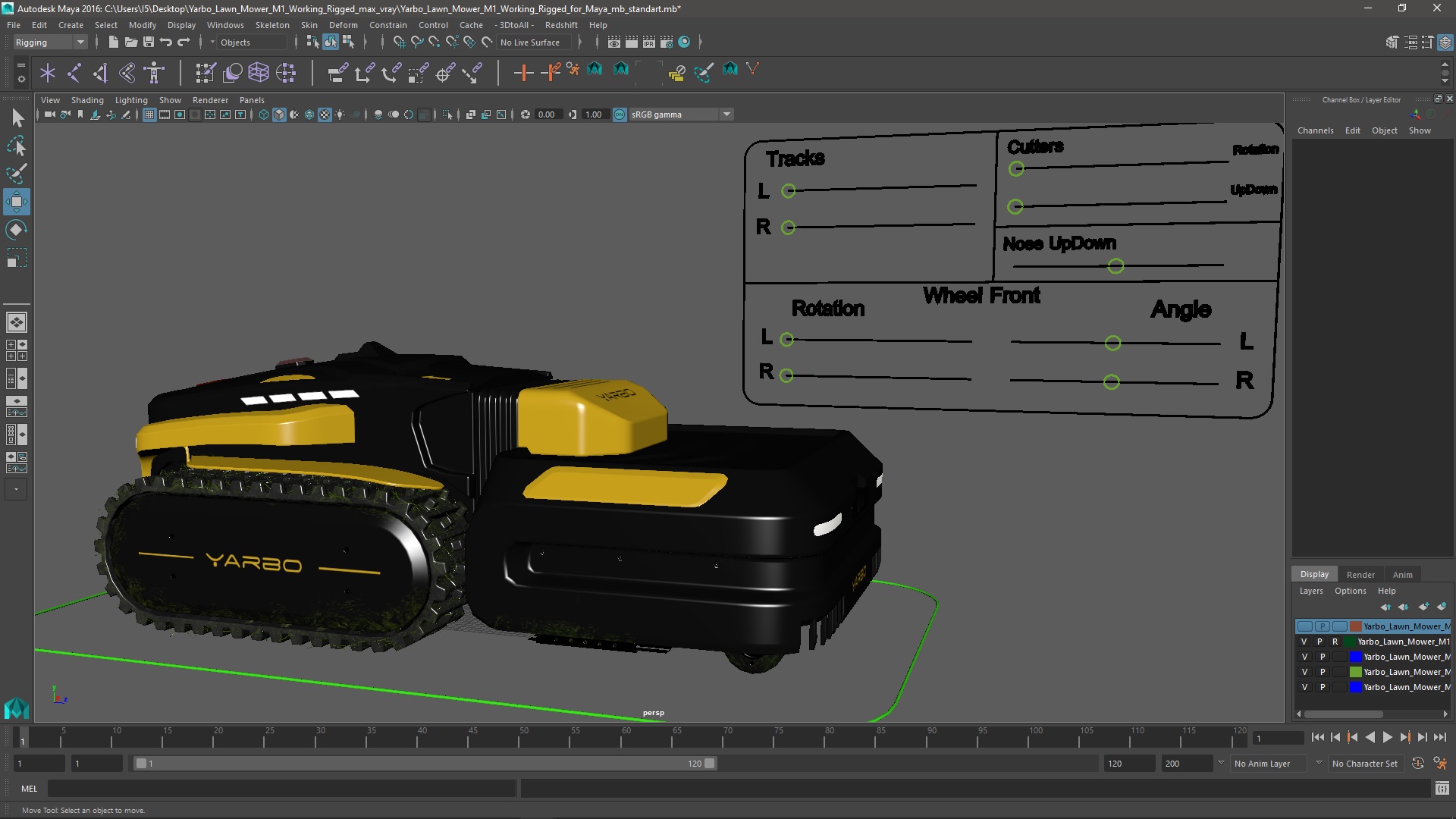Click the Parent constraint icon
1456x819 pixels.
[338, 73]
